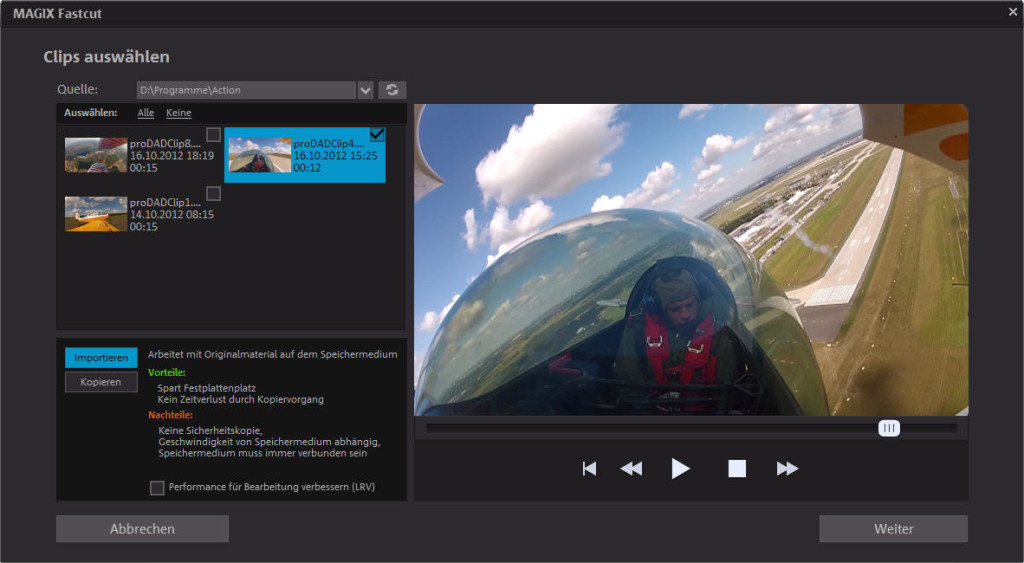The image size is (1024, 563).
Task: Tick the checkbox for proDADClip1
Action: tap(214, 193)
